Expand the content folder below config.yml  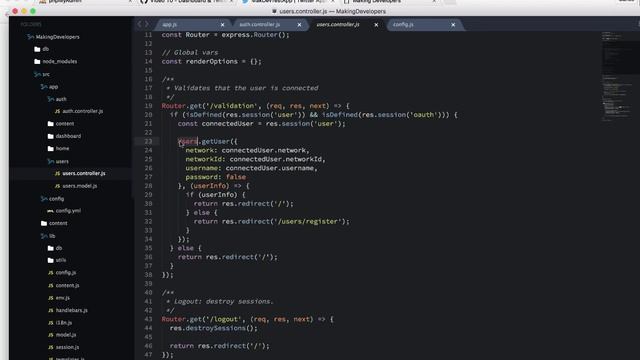(x=54, y=223)
